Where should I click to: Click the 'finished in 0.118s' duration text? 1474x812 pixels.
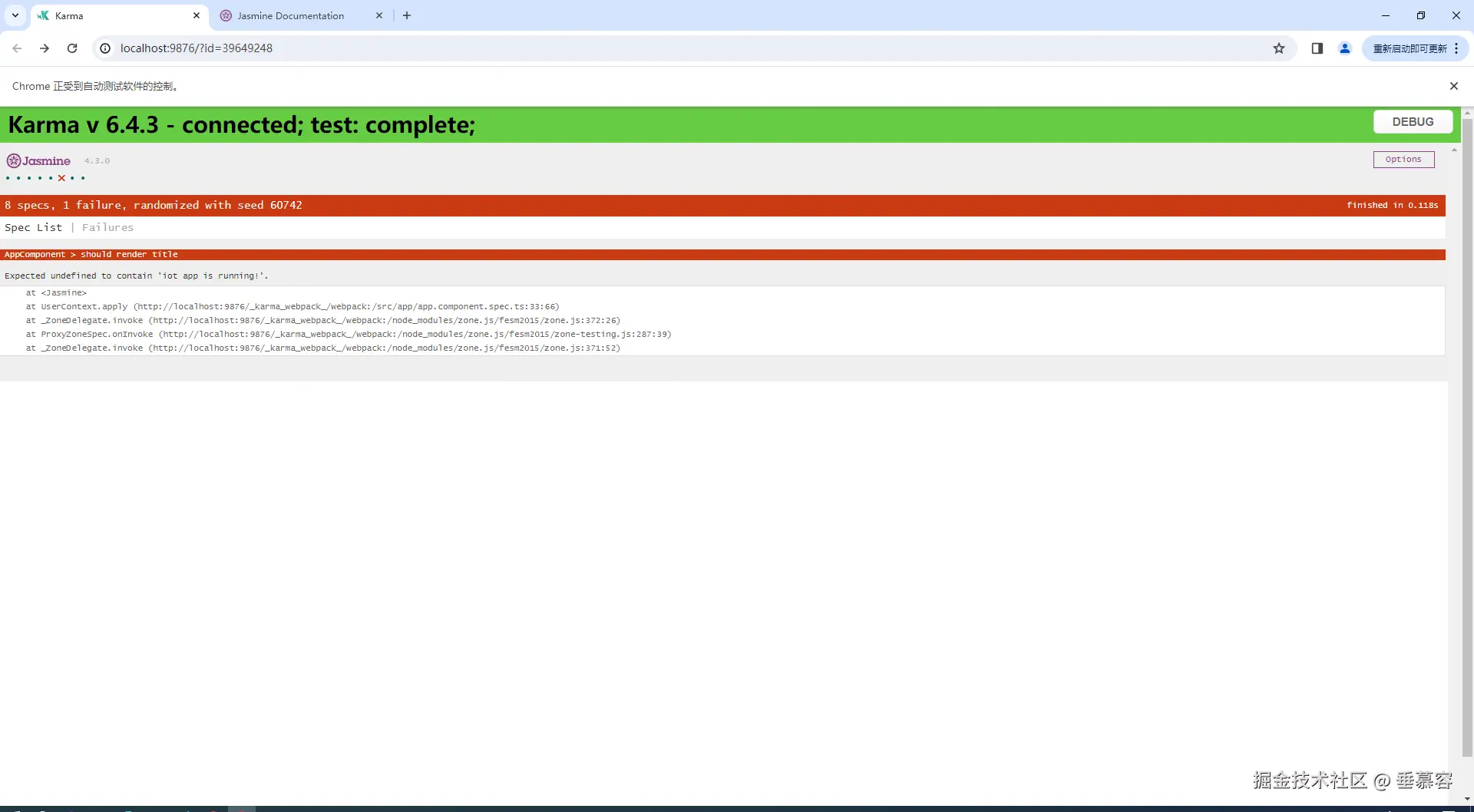1392,205
